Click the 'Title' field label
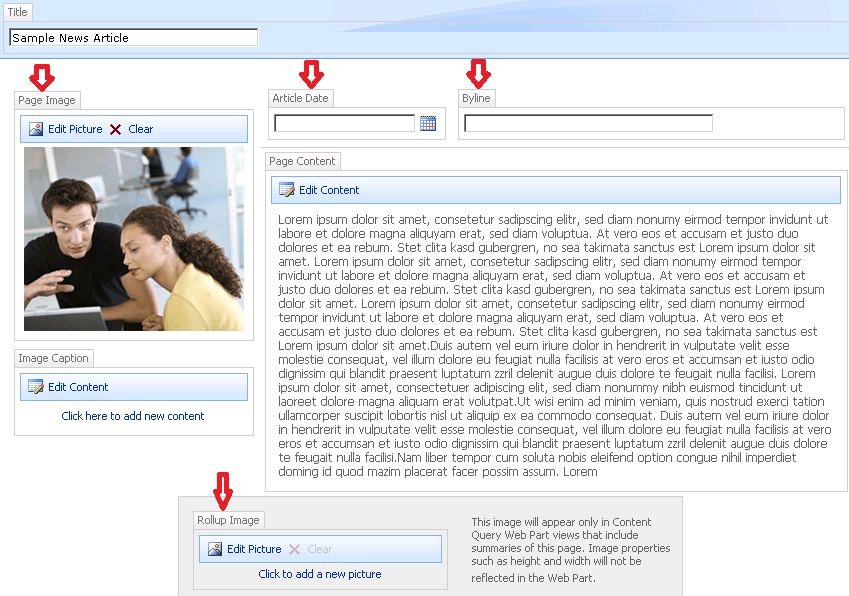This screenshot has height=596, width=849. point(17,12)
